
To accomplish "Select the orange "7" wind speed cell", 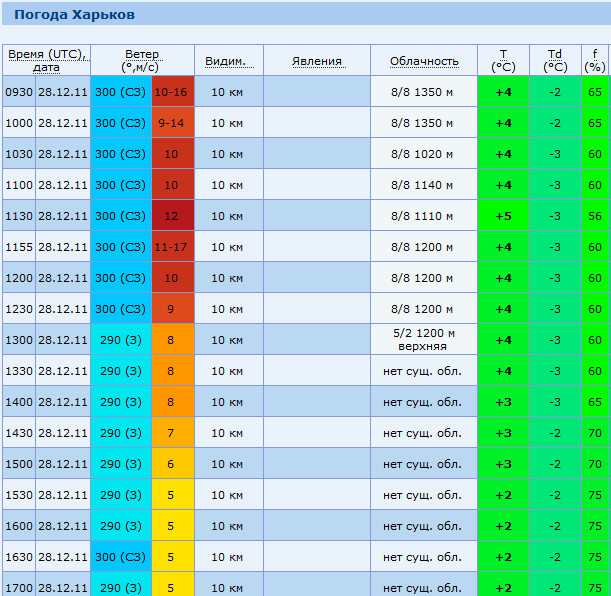I will pyautogui.click(x=172, y=433).
